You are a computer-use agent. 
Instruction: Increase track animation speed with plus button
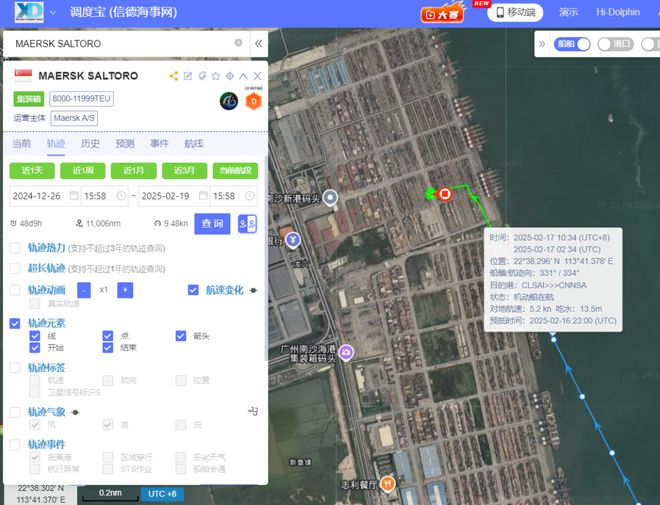click(x=125, y=290)
